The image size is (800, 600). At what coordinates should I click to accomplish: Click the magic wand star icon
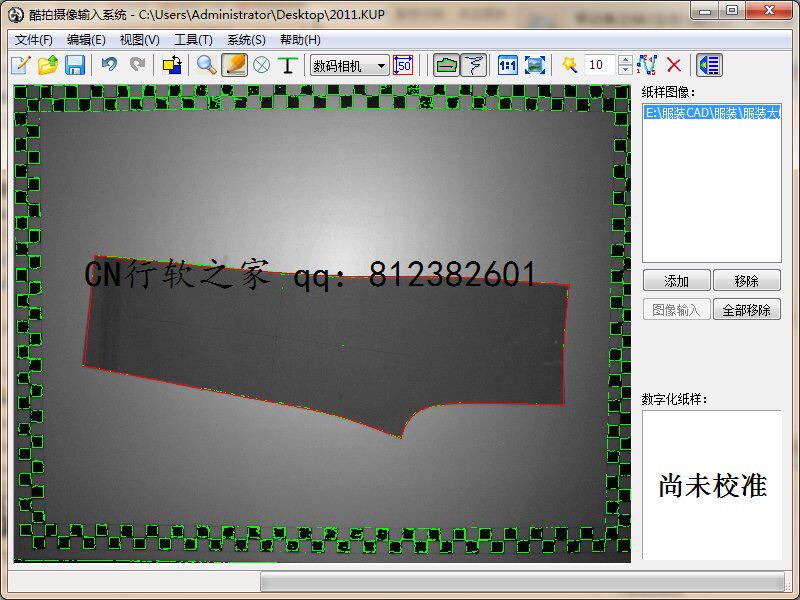coord(569,65)
